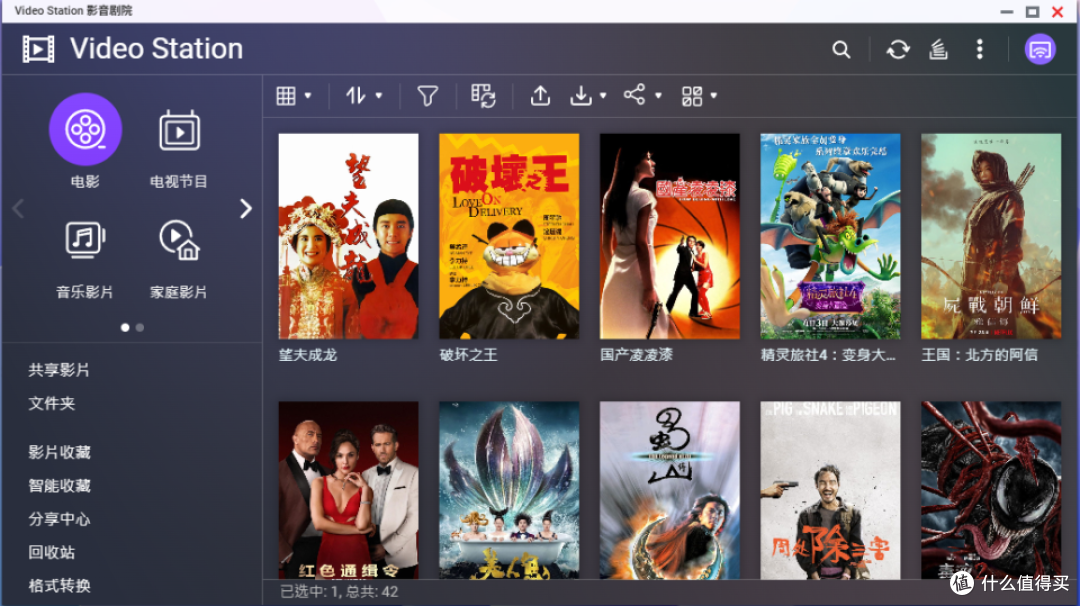Expand the sort order dropdown arrow
This screenshot has height=606, width=1080.
[x=379, y=96]
